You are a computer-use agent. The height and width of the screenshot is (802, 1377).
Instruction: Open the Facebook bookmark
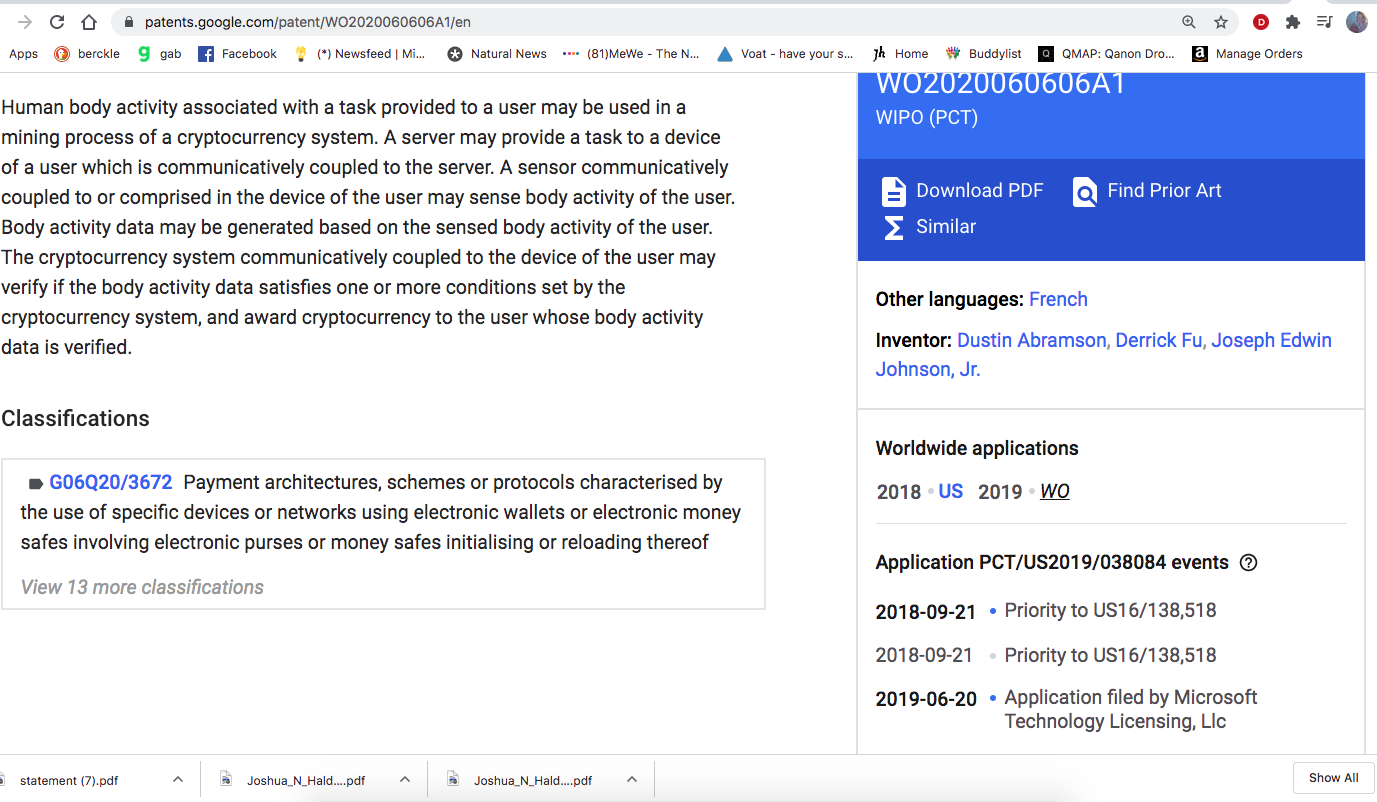tap(237, 54)
